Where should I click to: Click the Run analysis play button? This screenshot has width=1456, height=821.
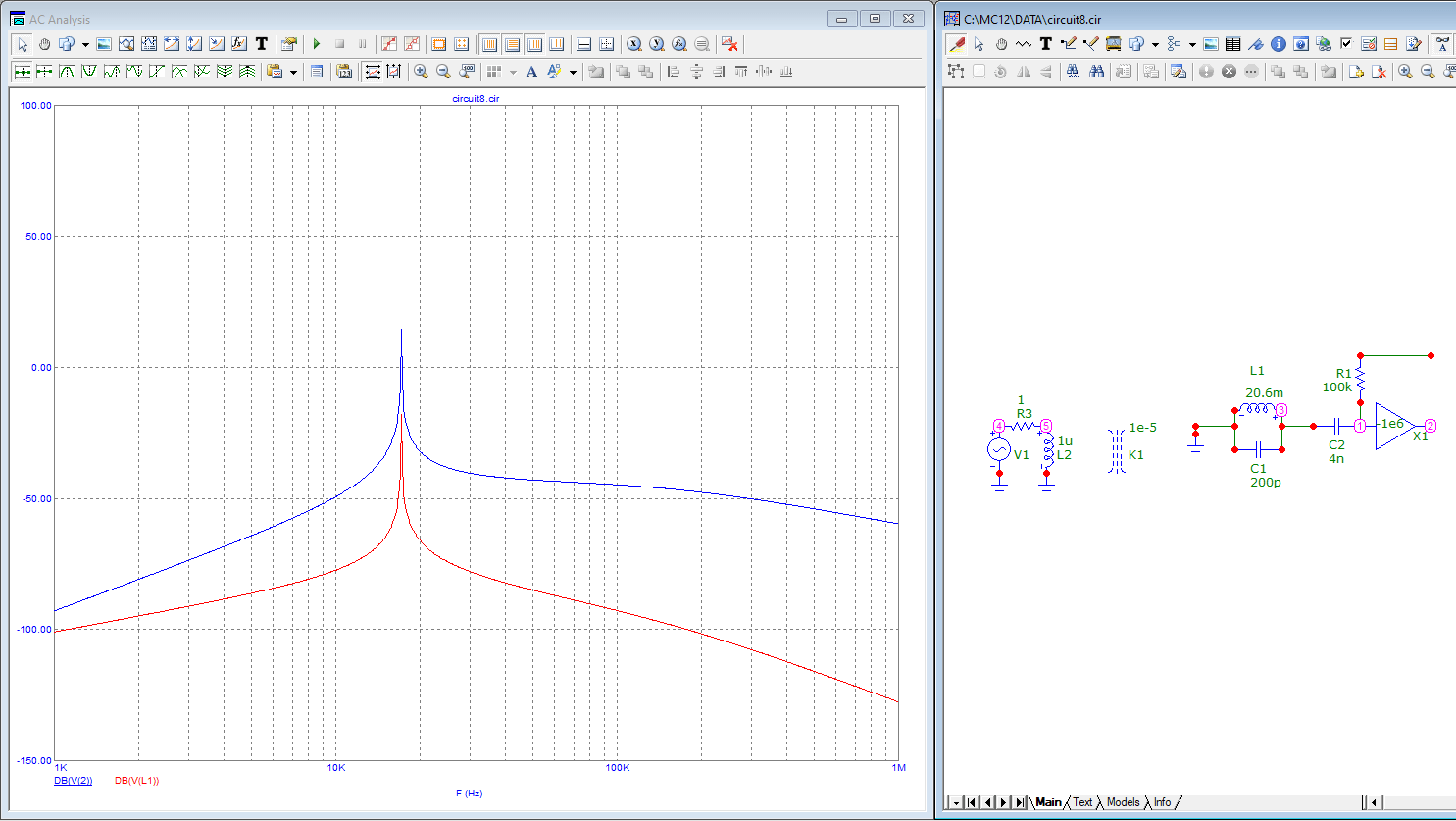point(317,44)
